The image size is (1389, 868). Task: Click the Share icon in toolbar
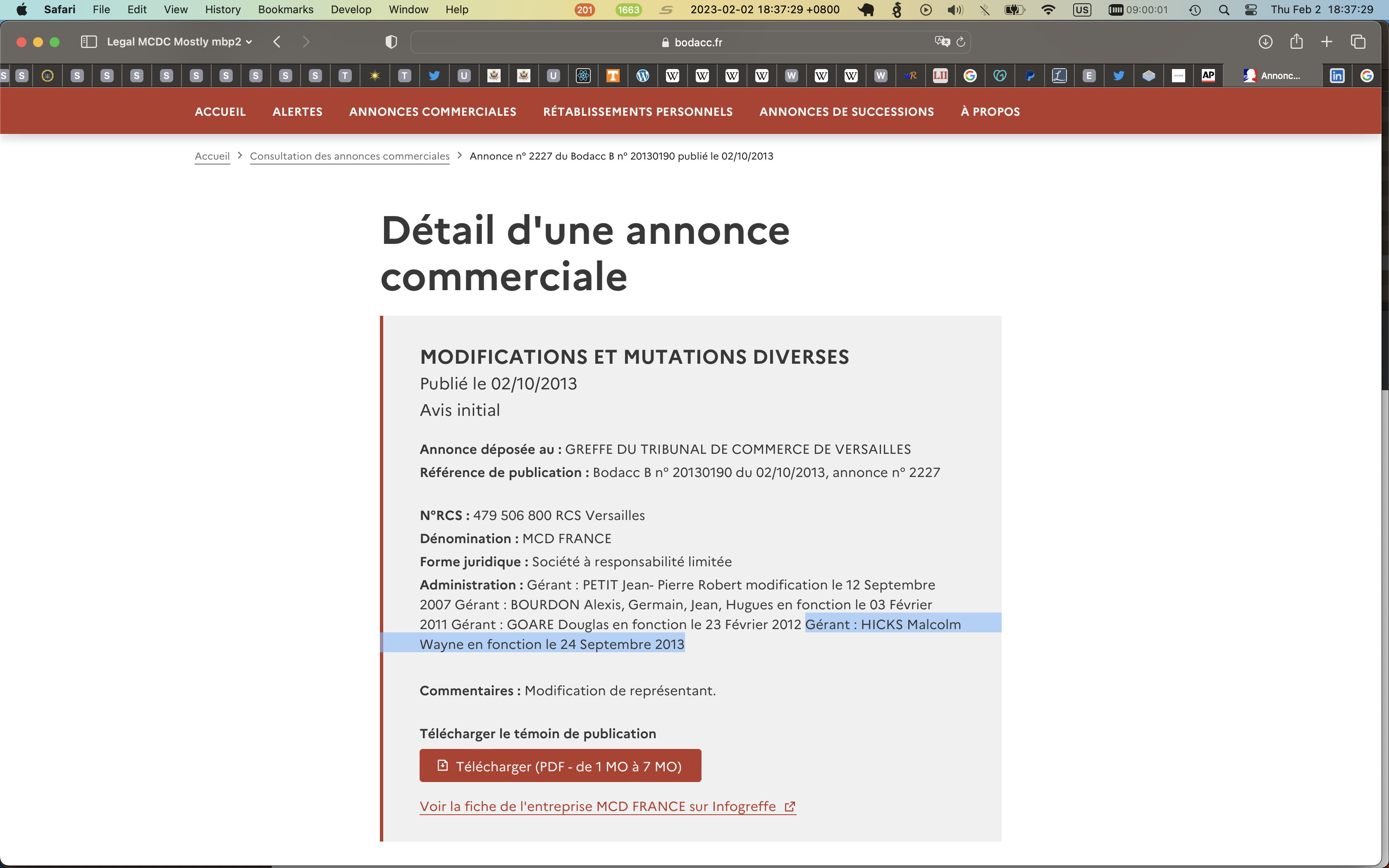click(1296, 42)
